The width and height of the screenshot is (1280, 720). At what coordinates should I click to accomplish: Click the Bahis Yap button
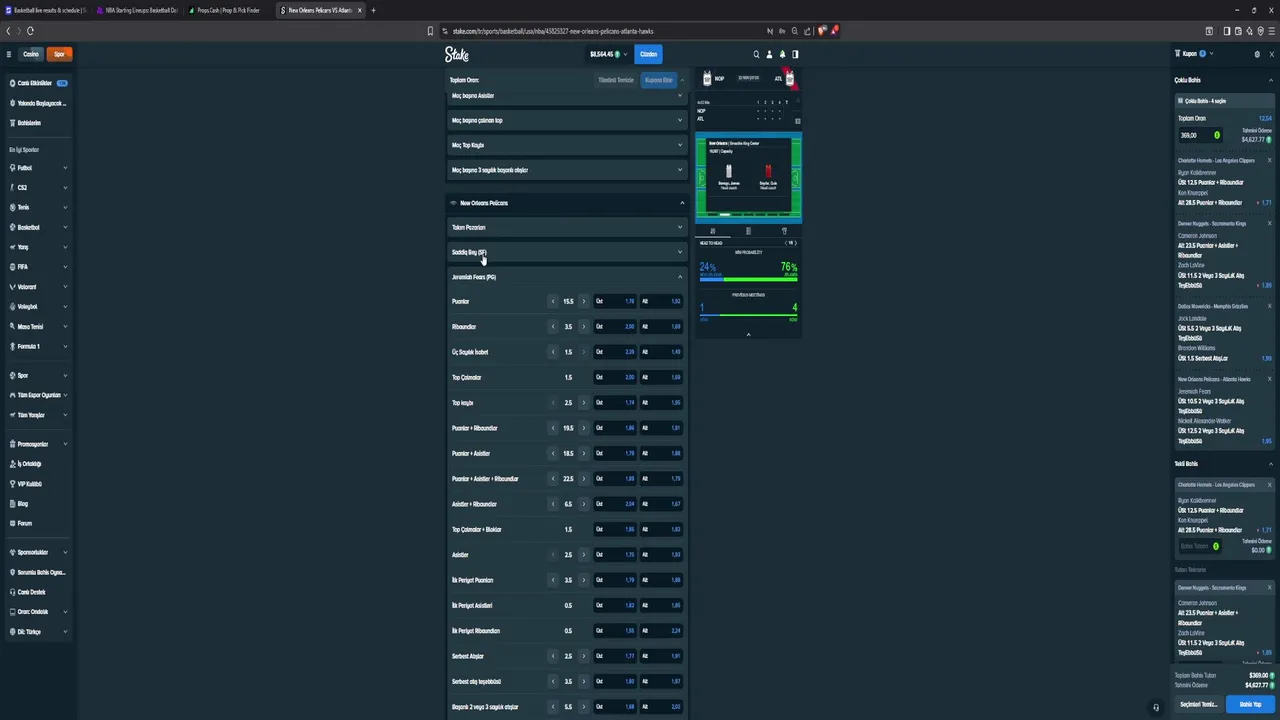[x=1250, y=704]
